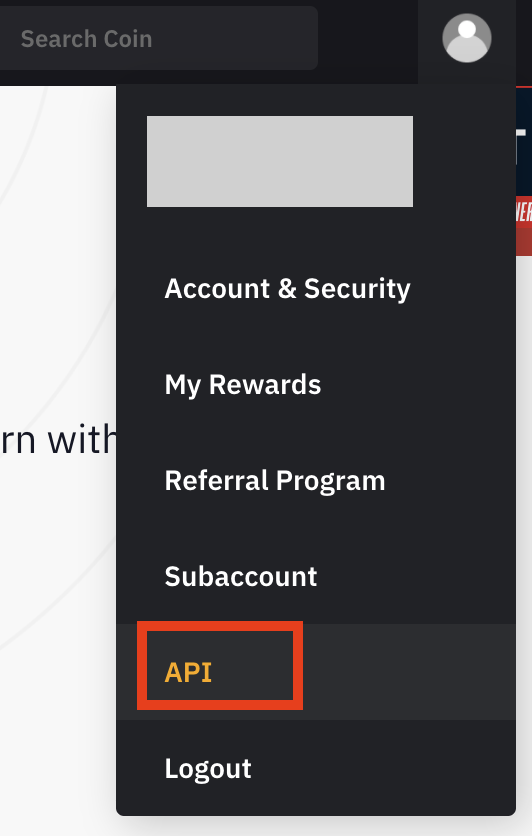The width and height of the screenshot is (532, 836).
Task: Click empty space right of Subaccount entry
Action: click(416, 576)
